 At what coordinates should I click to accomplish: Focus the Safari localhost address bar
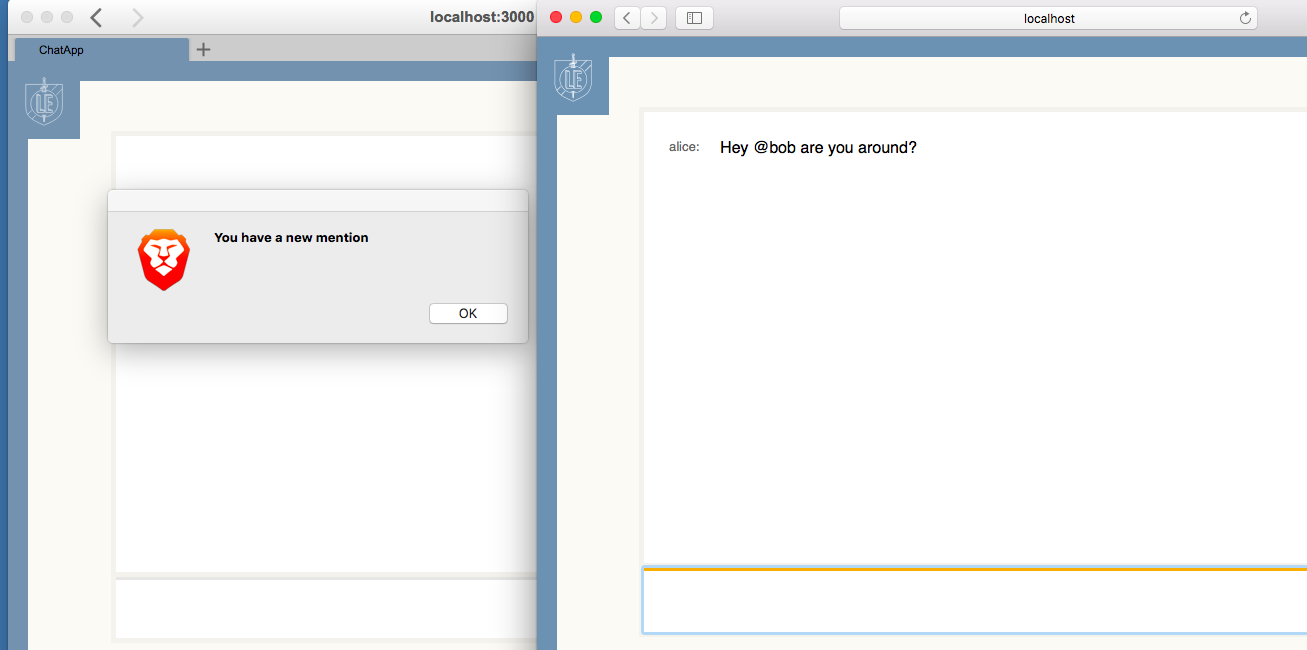click(1048, 18)
